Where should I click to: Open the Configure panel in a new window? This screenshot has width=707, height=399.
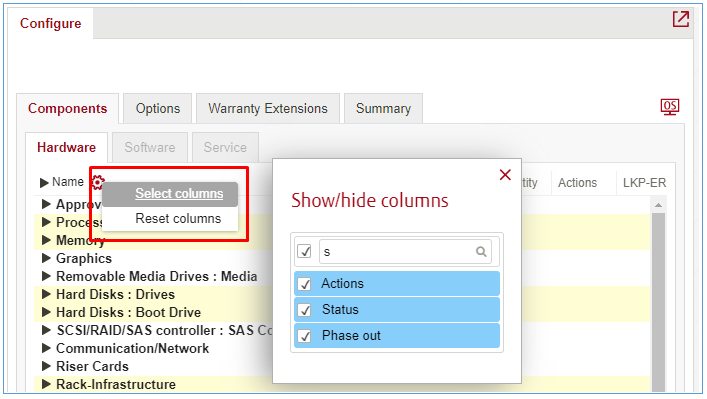[680, 19]
